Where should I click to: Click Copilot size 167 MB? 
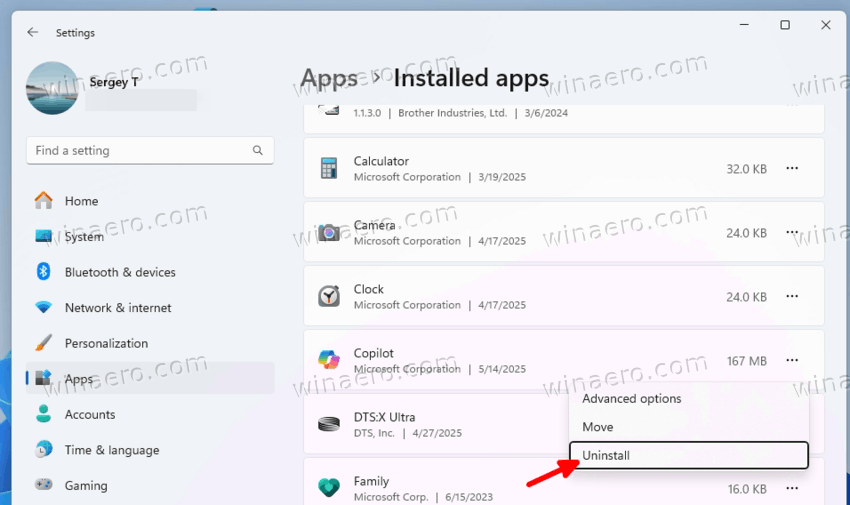(x=746, y=361)
